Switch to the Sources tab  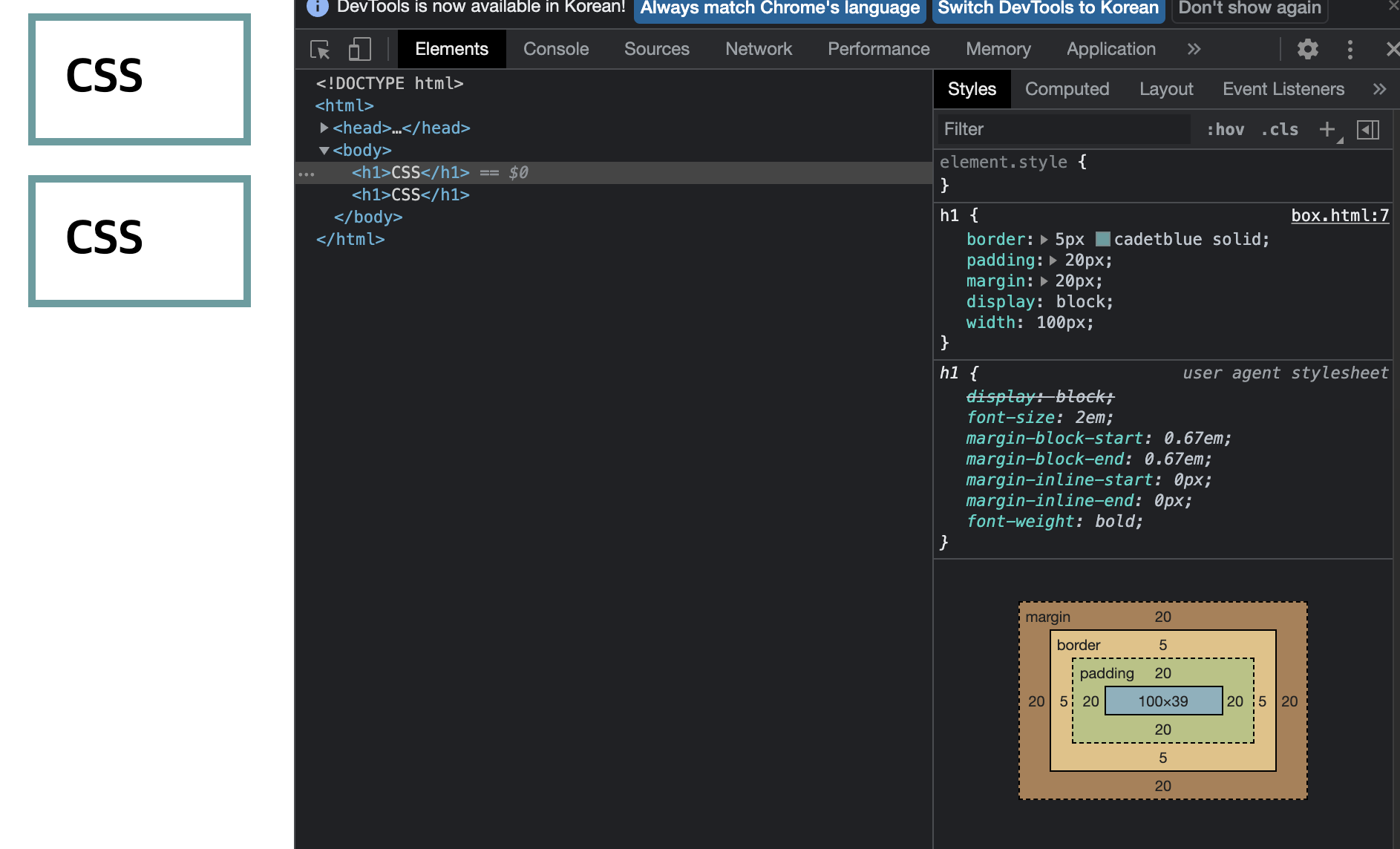(657, 49)
